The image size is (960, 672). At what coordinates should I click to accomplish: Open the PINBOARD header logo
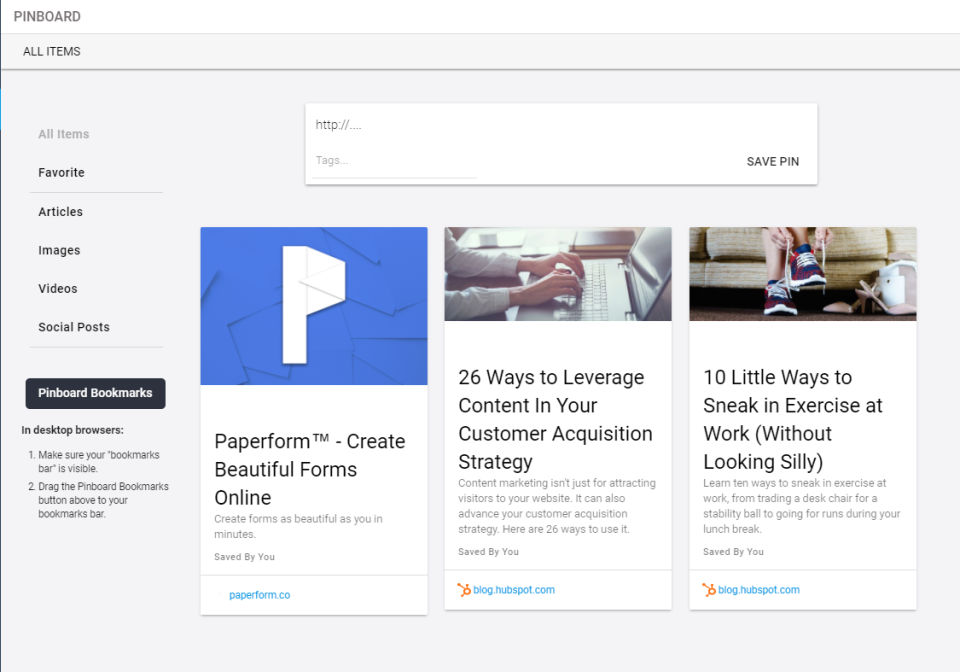pos(47,17)
